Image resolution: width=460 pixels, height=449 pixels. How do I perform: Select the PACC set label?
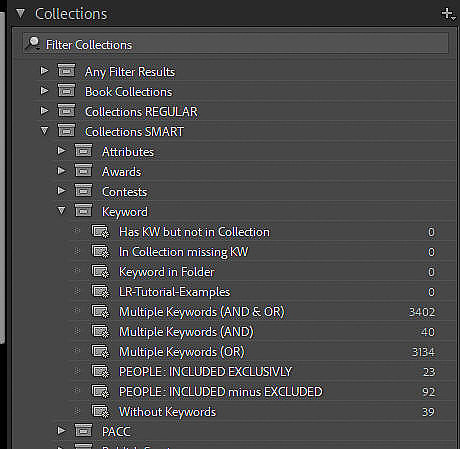tap(116, 432)
